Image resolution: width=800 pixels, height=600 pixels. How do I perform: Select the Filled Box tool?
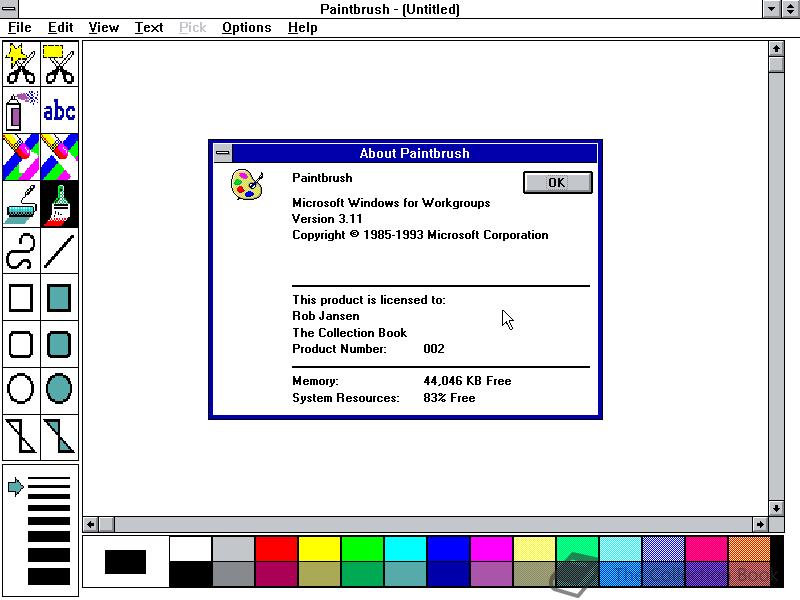coord(60,298)
